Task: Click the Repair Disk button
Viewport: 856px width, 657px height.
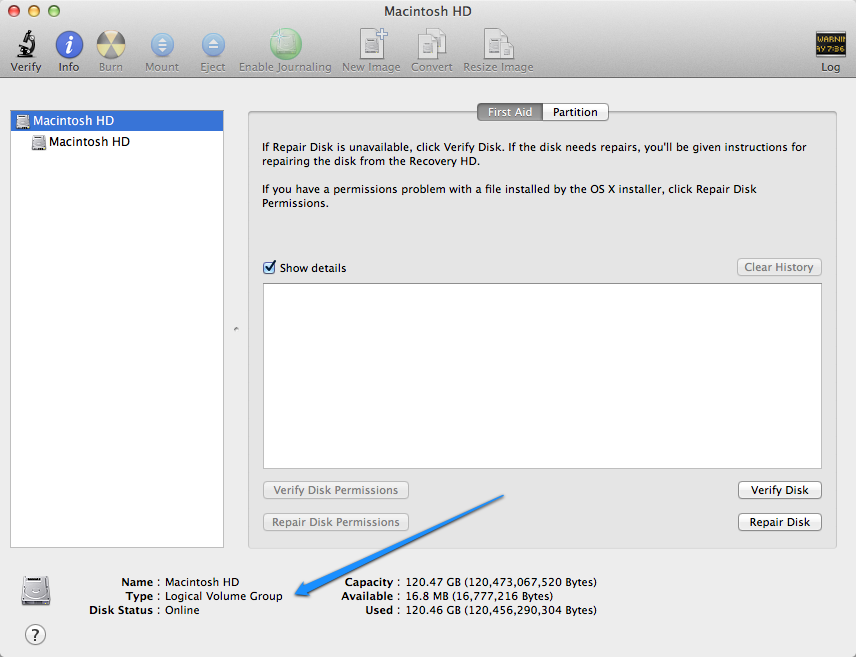Action: 780,522
